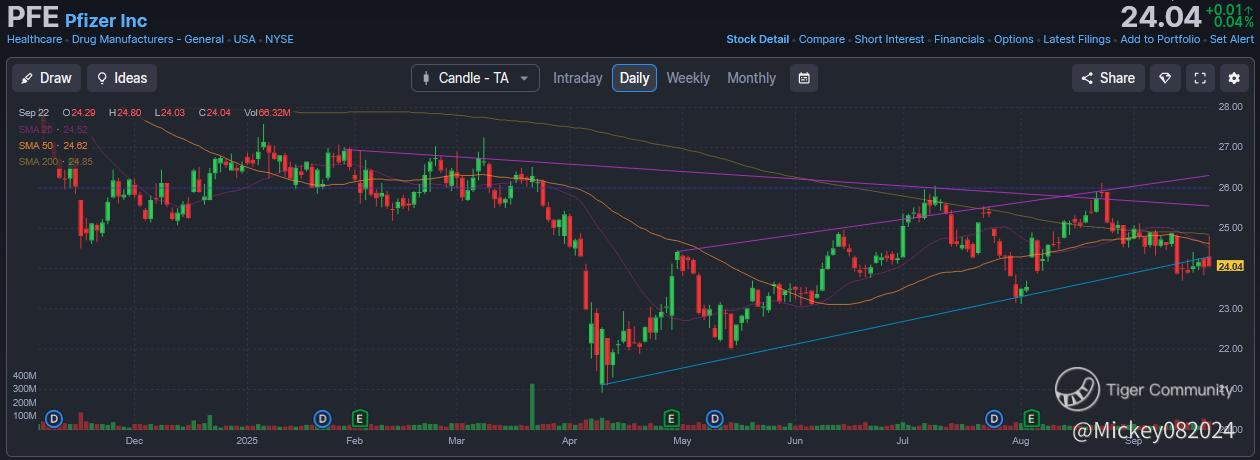This screenshot has height=460, width=1260.
Task: Click the earnings E marker in late April
Action: click(x=672, y=417)
